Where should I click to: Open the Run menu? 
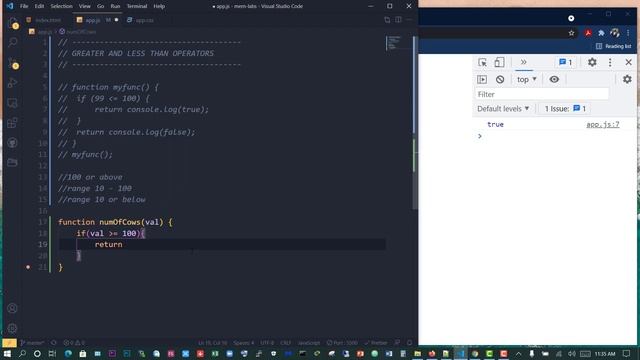point(116,6)
